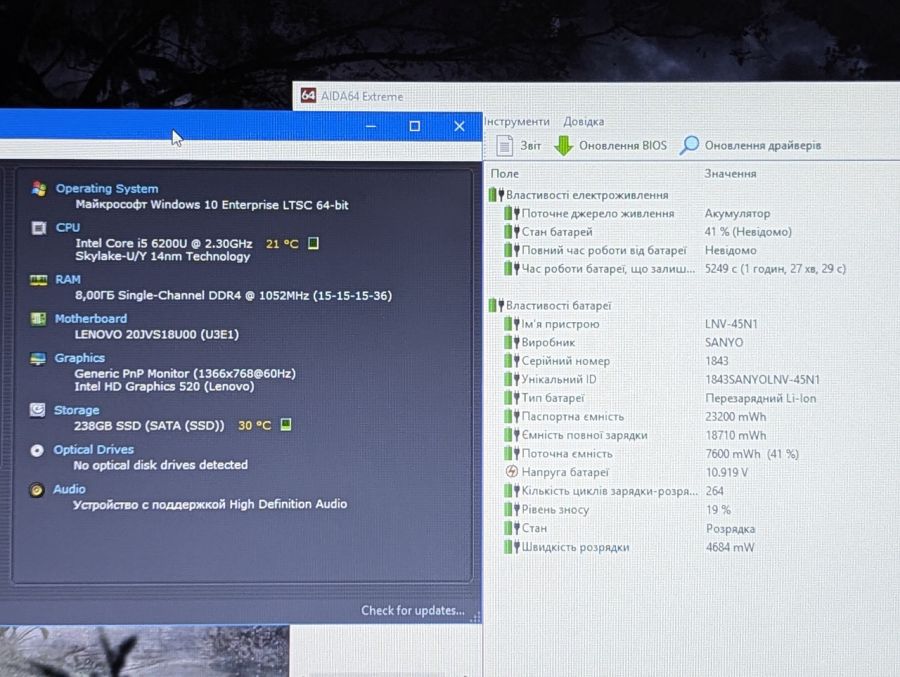
Task: Click Оновлення драйверів toolbar button
Action: tap(750, 145)
